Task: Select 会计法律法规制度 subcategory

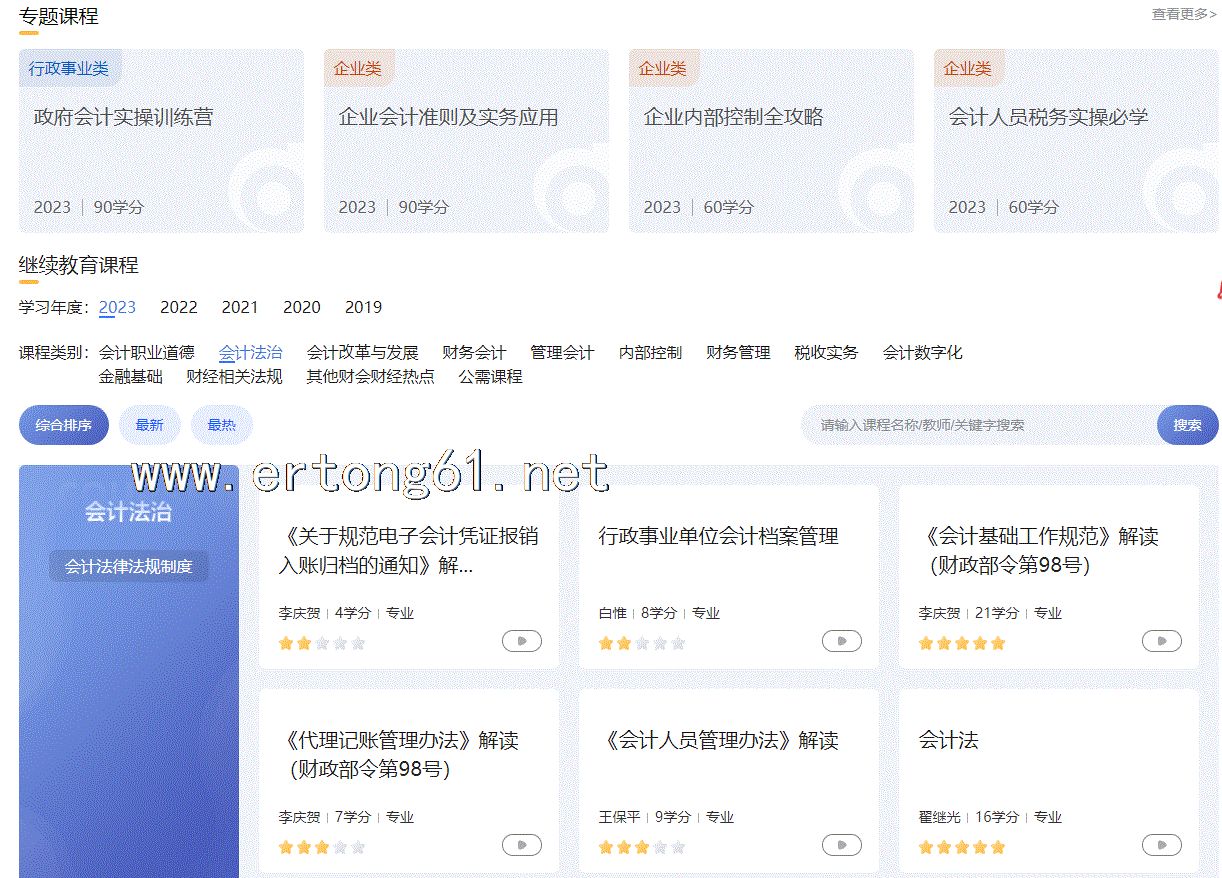Action: (x=129, y=566)
